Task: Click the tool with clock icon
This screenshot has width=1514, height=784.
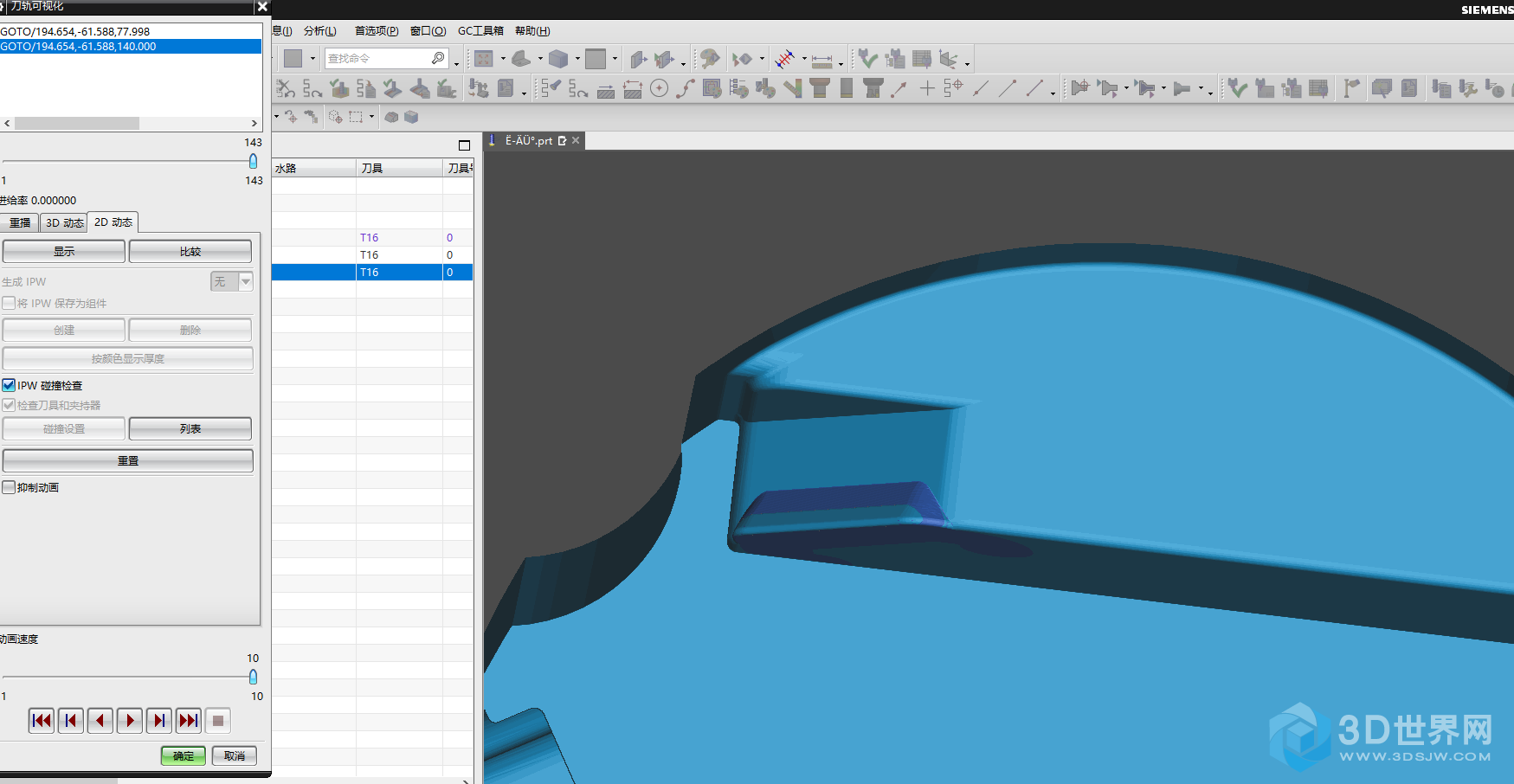Action: (x=1495, y=88)
